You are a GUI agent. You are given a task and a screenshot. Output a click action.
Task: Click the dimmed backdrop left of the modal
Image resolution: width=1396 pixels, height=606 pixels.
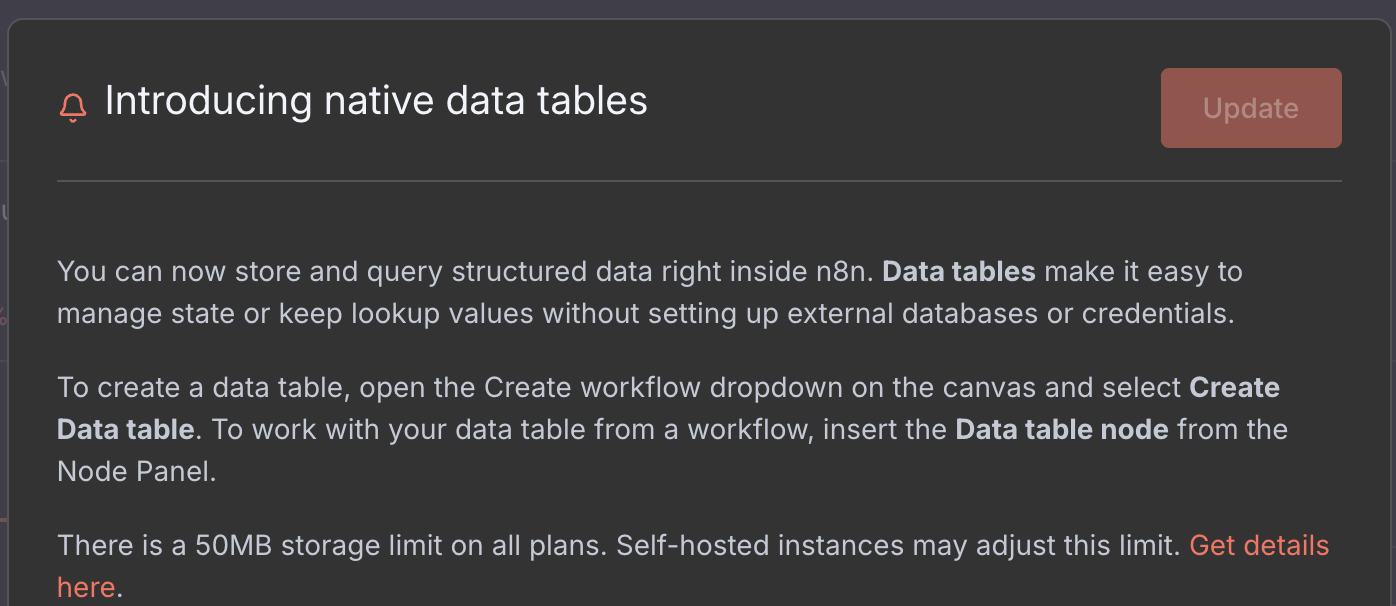3,300
